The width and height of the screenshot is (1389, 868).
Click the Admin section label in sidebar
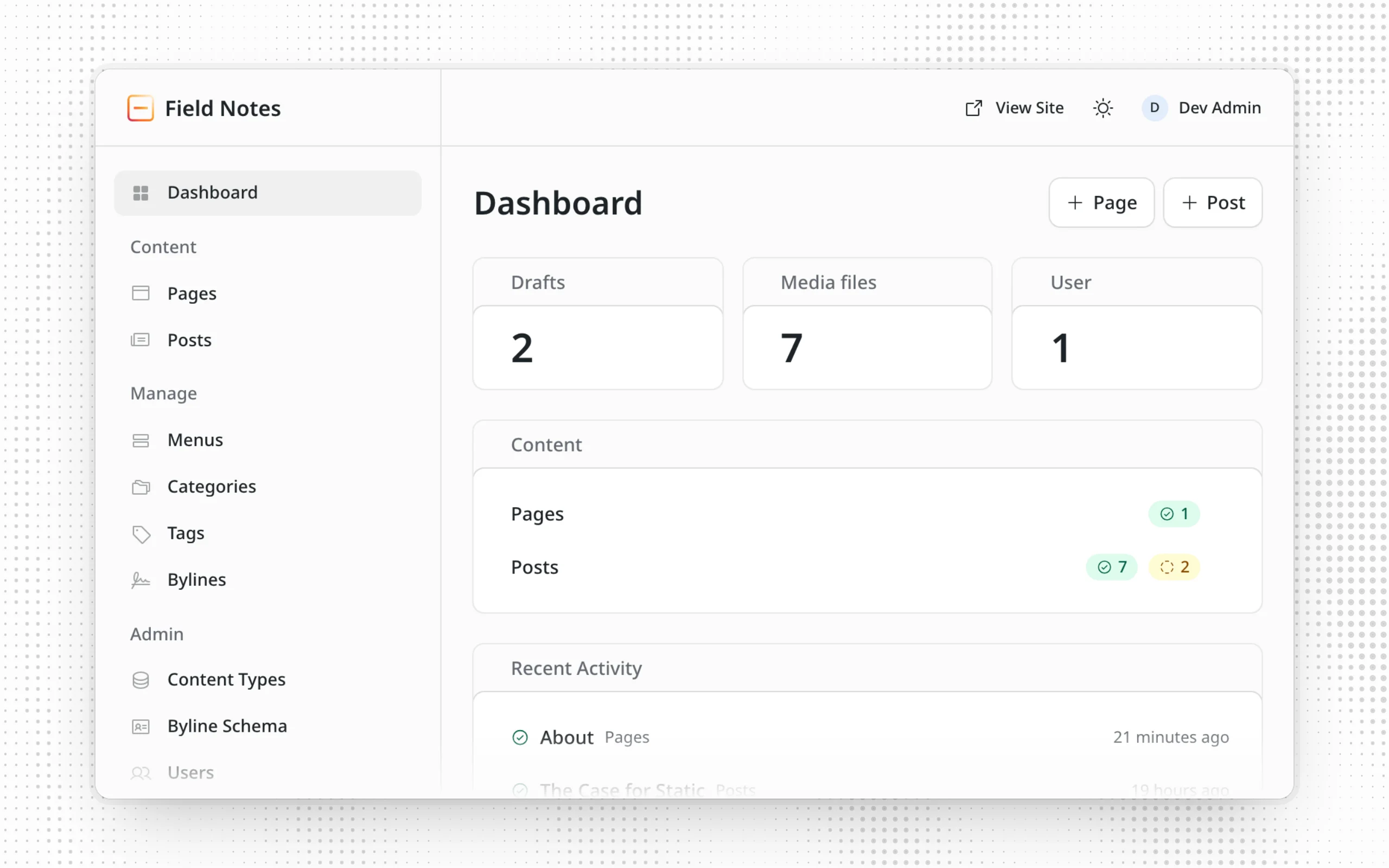coord(157,634)
